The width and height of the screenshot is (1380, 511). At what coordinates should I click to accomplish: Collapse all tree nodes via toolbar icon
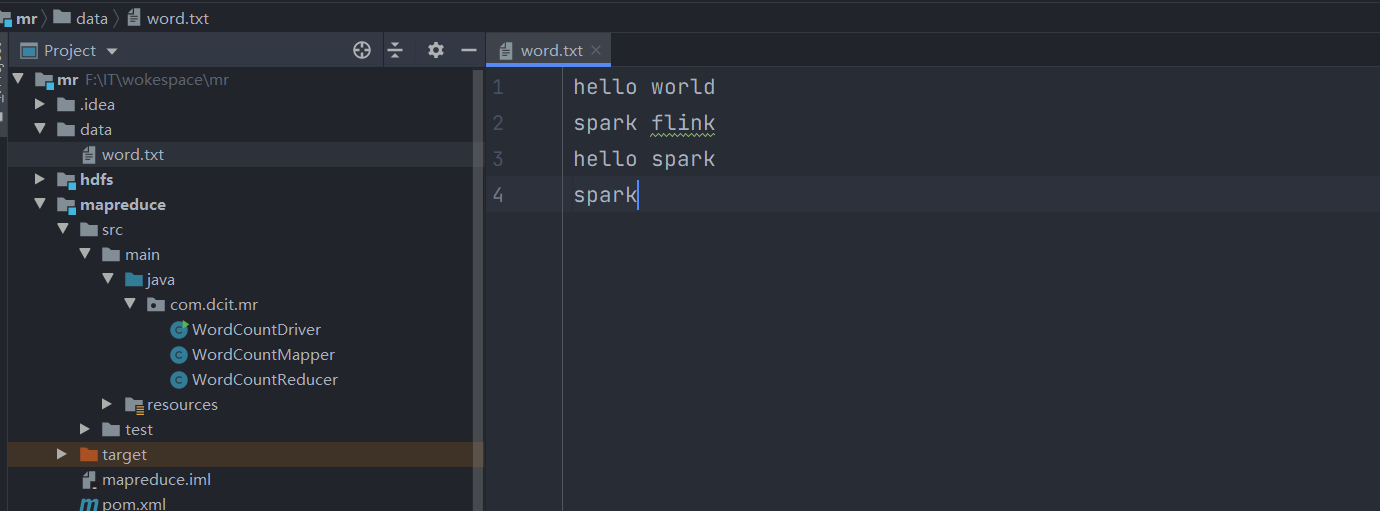point(395,50)
